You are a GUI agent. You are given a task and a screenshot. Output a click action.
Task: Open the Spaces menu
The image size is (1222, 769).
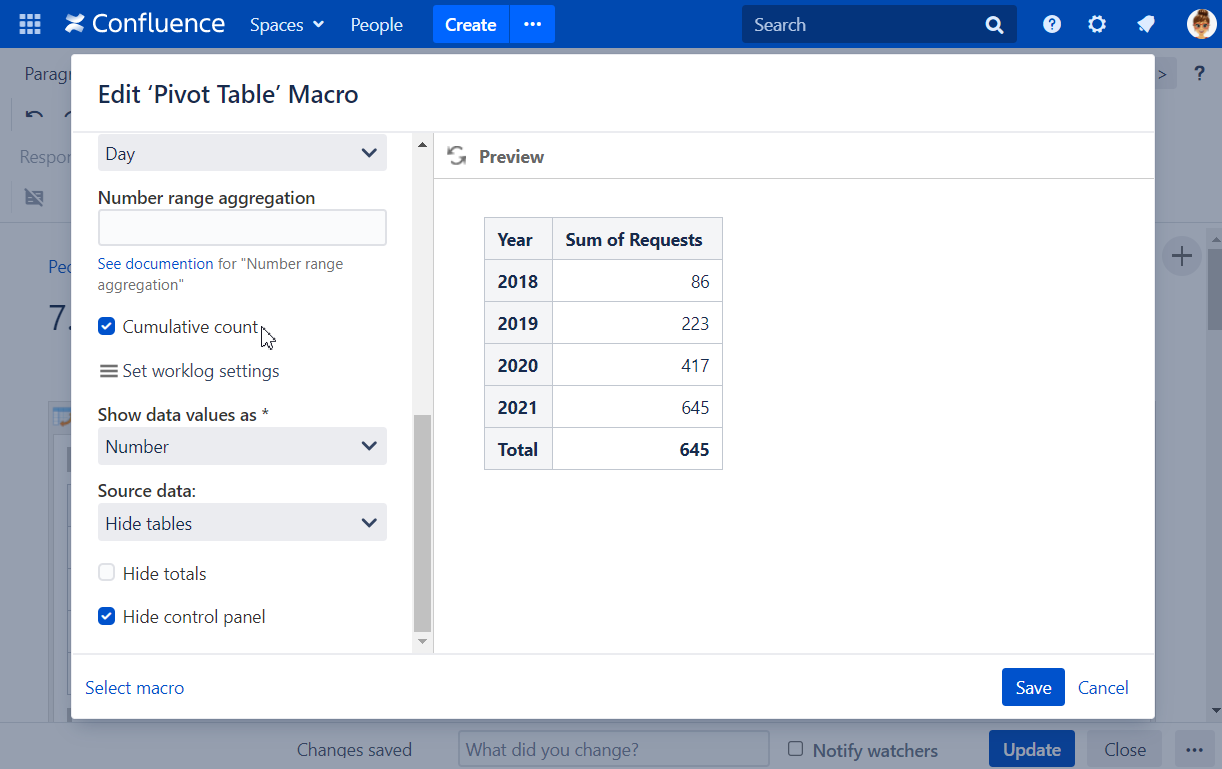click(x=287, y=25)
